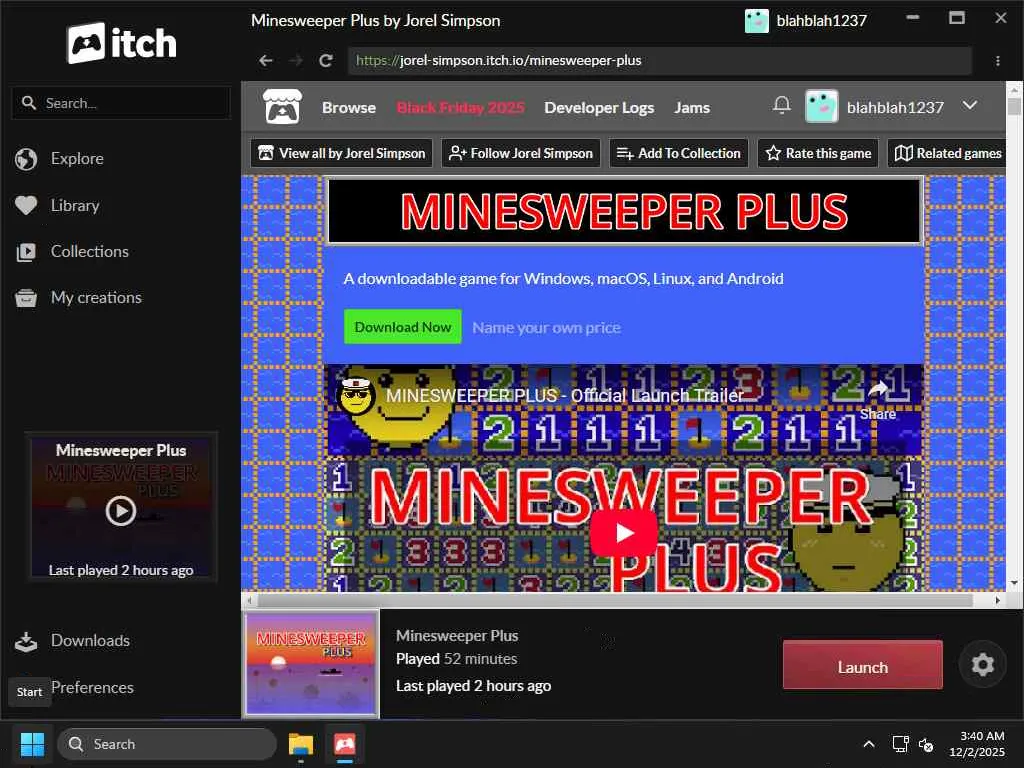Click the address bar URL field

pyautogui.click(x=660, y=61)
